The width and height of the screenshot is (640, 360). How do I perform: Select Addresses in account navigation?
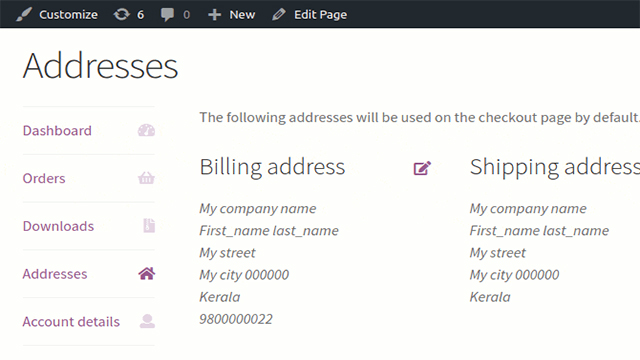[x=55, y=274]
